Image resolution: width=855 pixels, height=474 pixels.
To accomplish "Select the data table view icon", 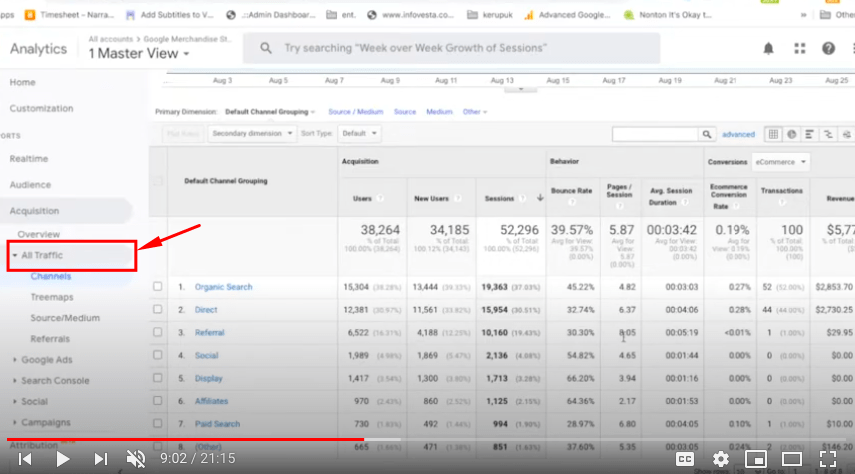I will click(773, 133).
